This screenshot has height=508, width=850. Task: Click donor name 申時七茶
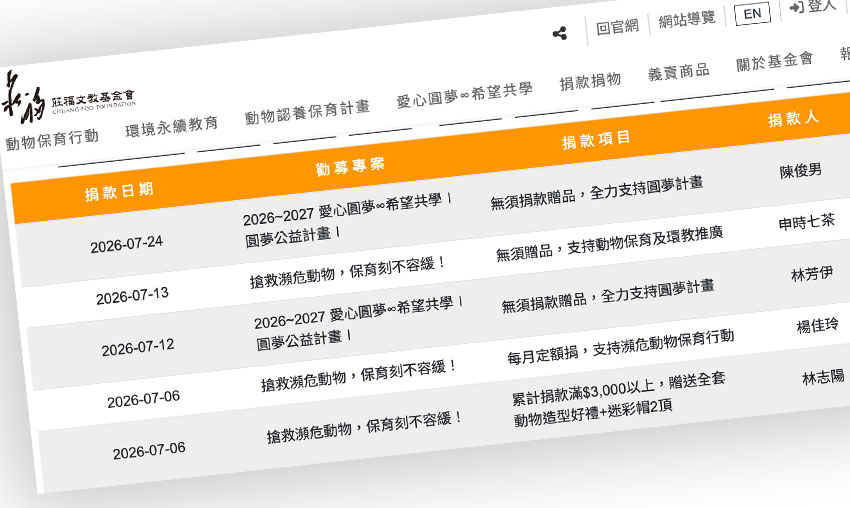click(x=806, y=222)
